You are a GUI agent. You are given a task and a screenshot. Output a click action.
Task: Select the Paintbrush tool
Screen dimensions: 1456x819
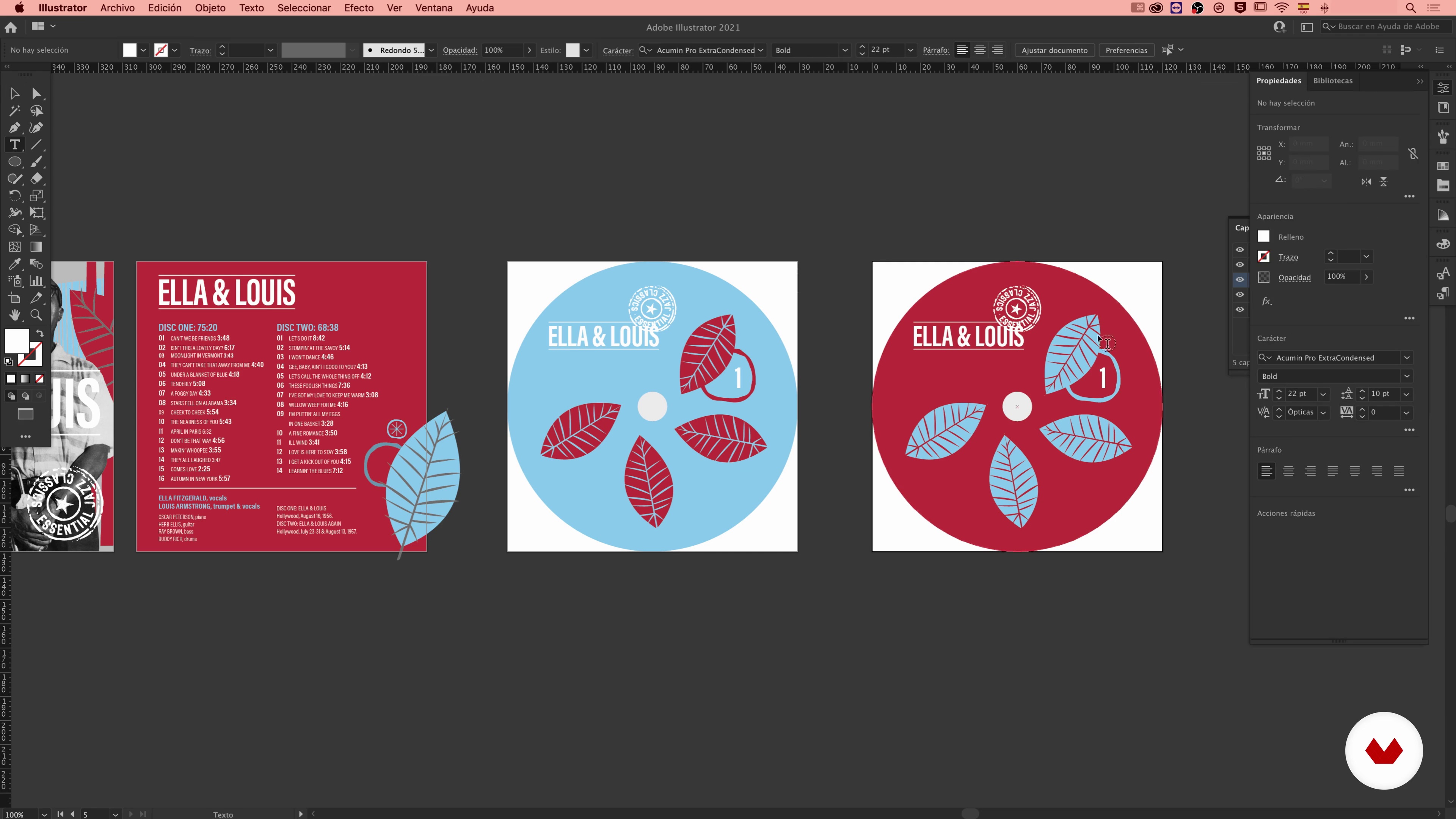point(36,162)
